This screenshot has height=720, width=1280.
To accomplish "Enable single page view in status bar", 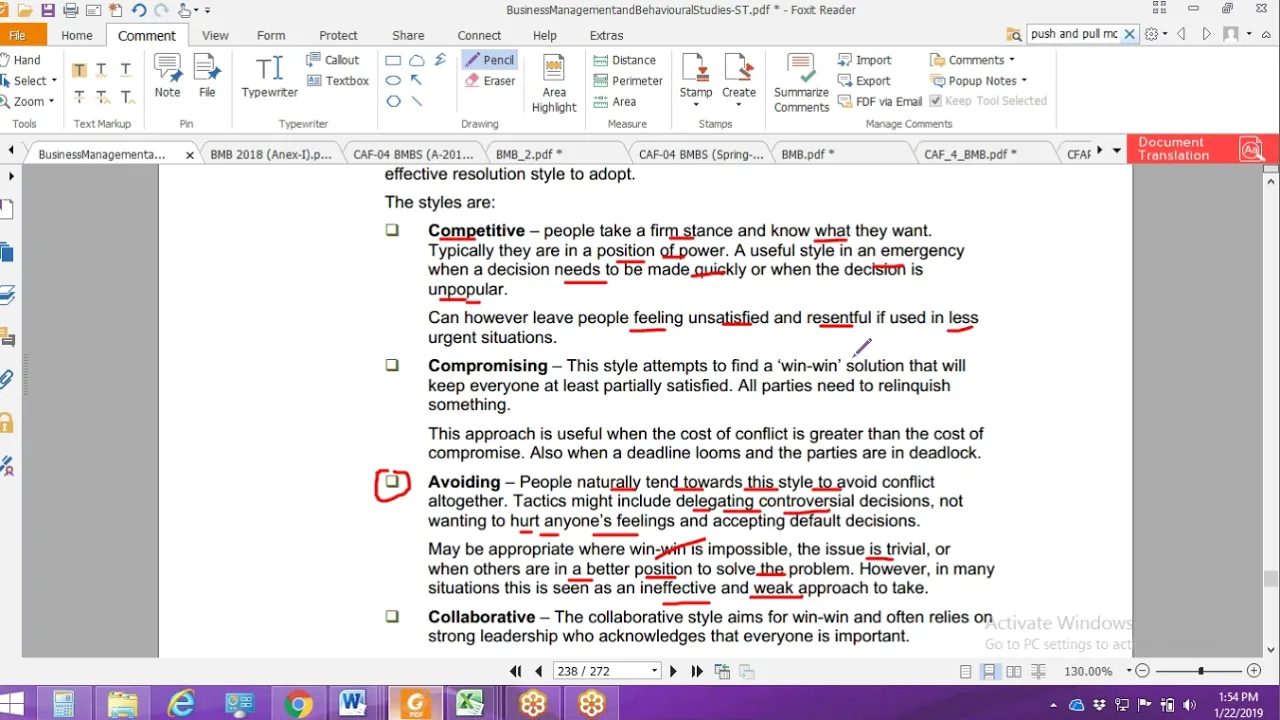I will click(x=965, y=672).
